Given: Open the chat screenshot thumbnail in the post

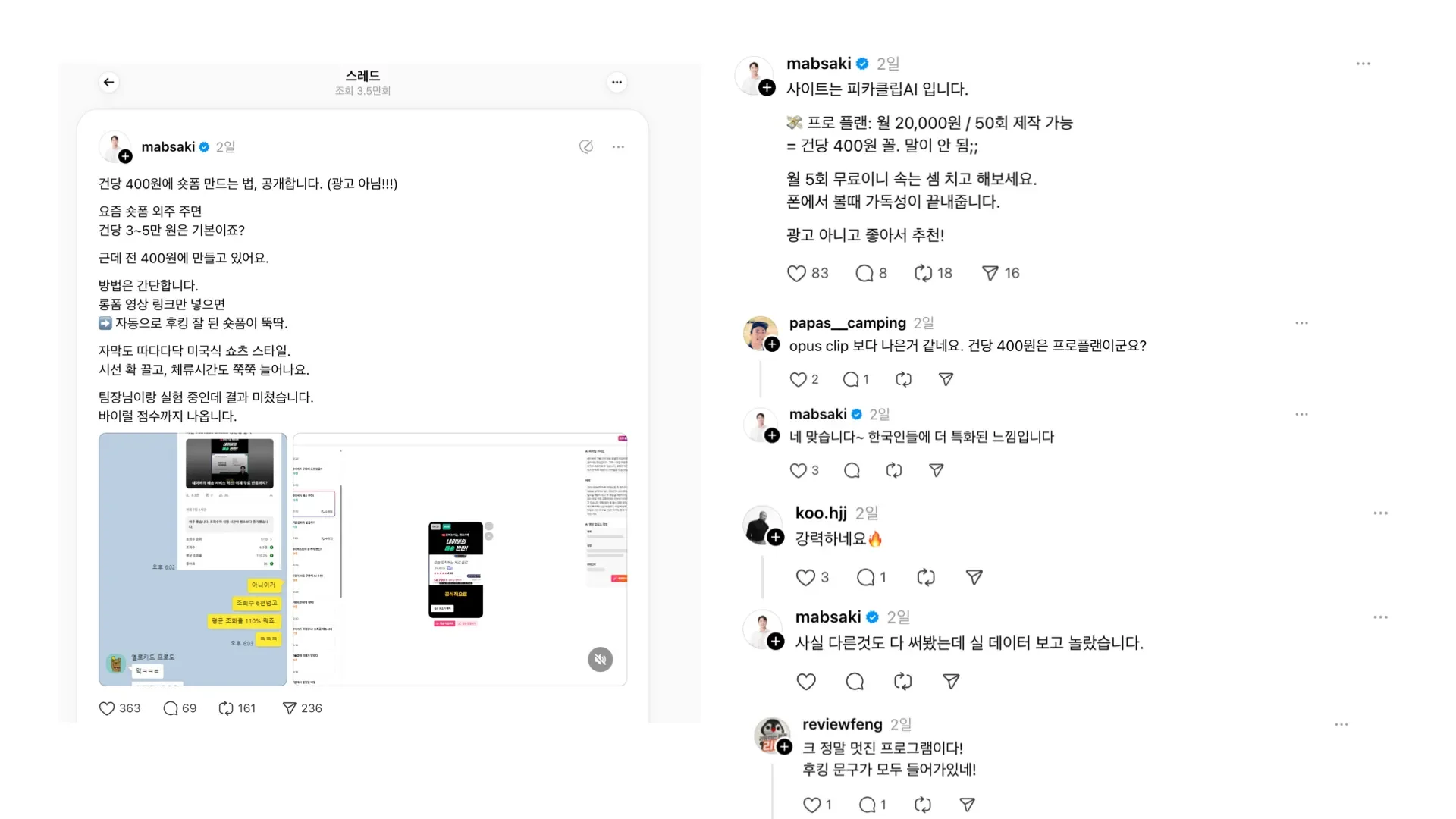Looking at the screenshot, I should 193,560.
